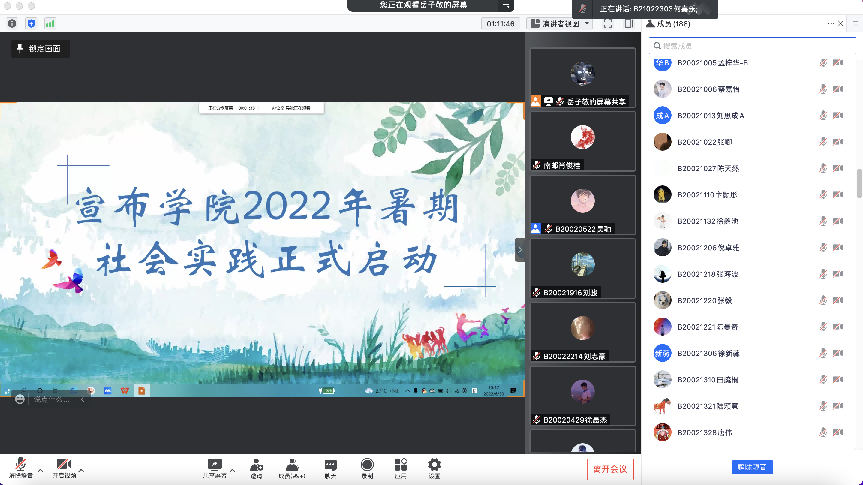Click the green network signal icon
This screenshot has width=863, height=485.
[x=50, y=22]
